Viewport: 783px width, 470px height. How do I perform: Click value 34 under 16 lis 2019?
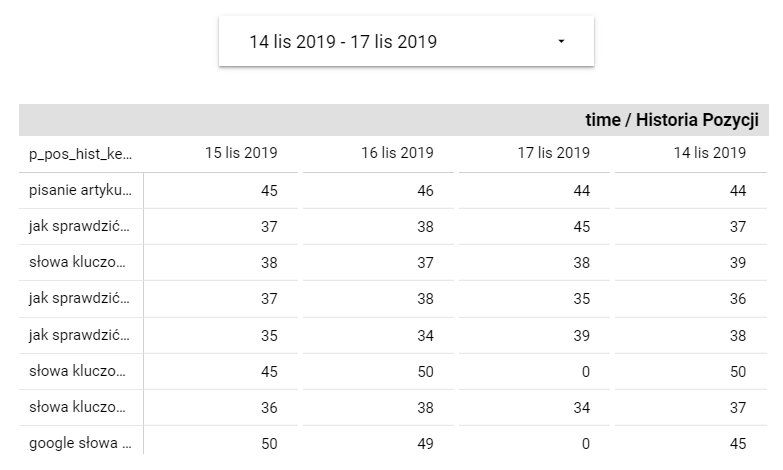tap(425, 336)
